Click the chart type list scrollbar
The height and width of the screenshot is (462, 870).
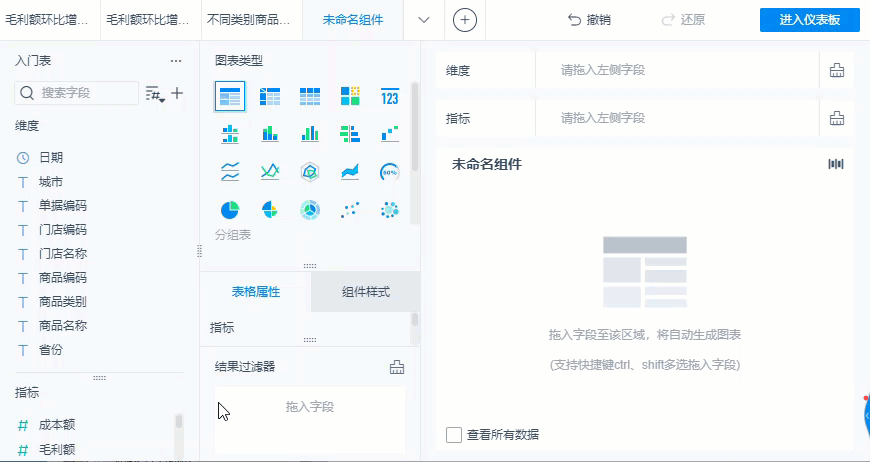415,128
